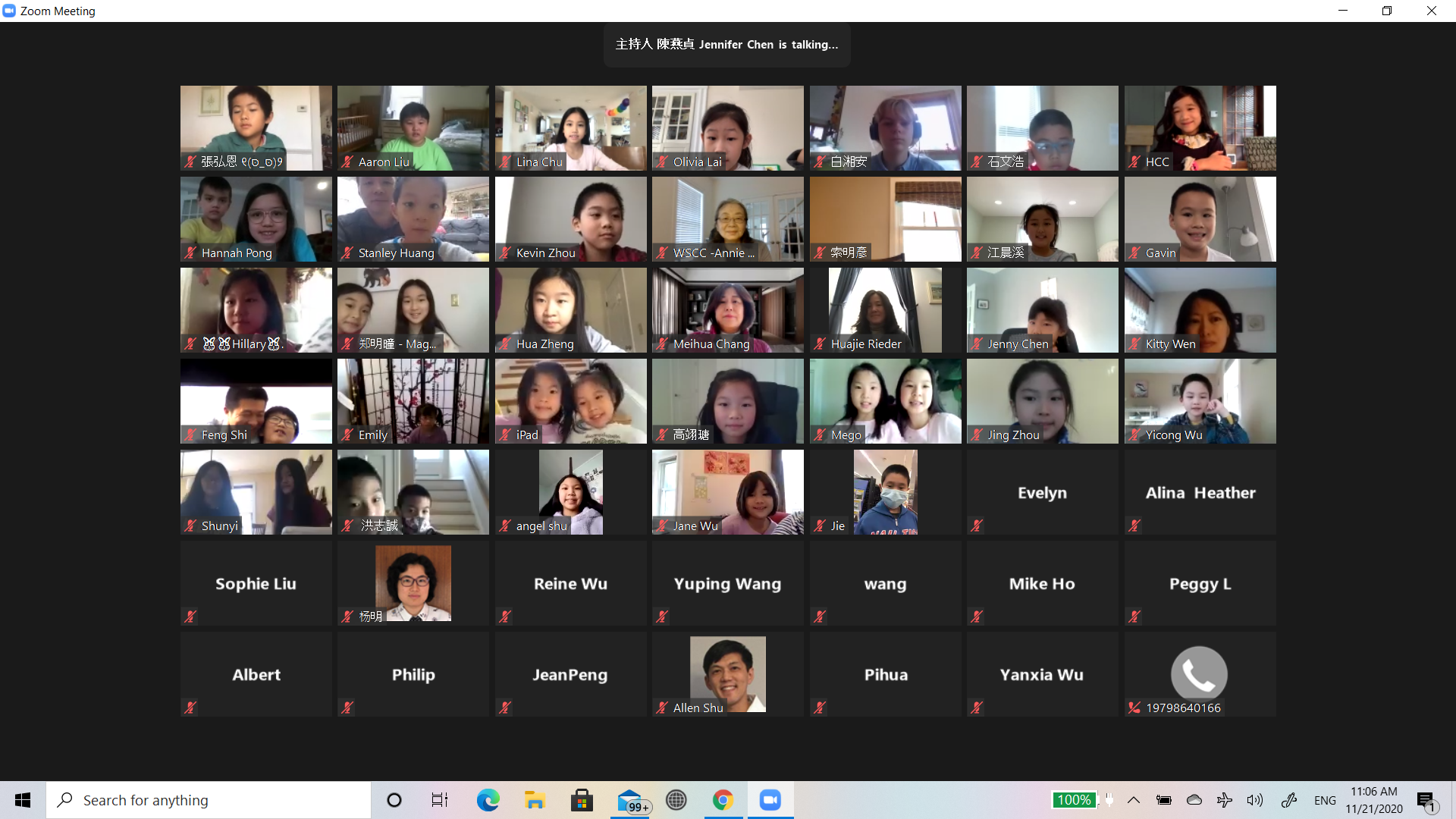Open Task View in the taskbar
The image size is (1456, 819).
[440, 800]
